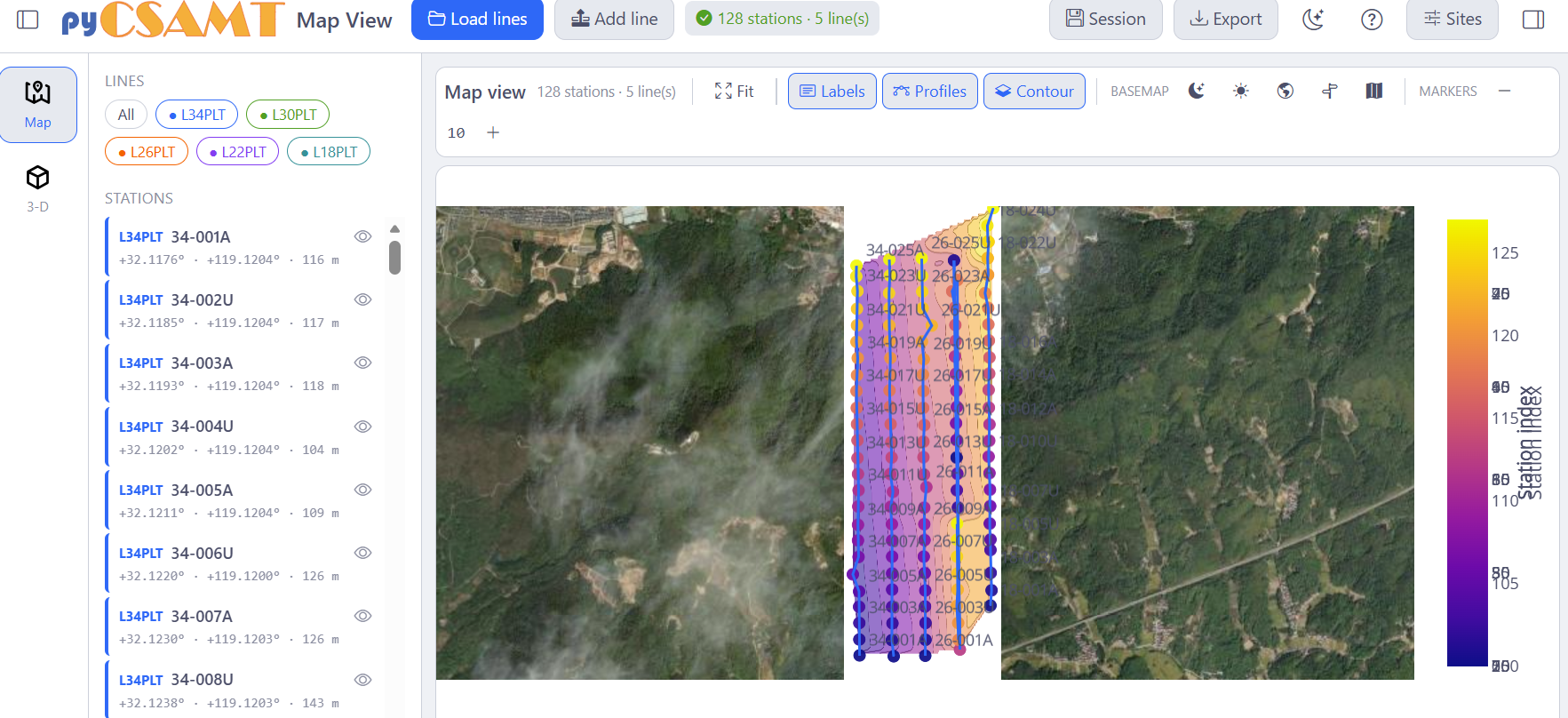Filter stations by line L34PLT

point(197,115)
